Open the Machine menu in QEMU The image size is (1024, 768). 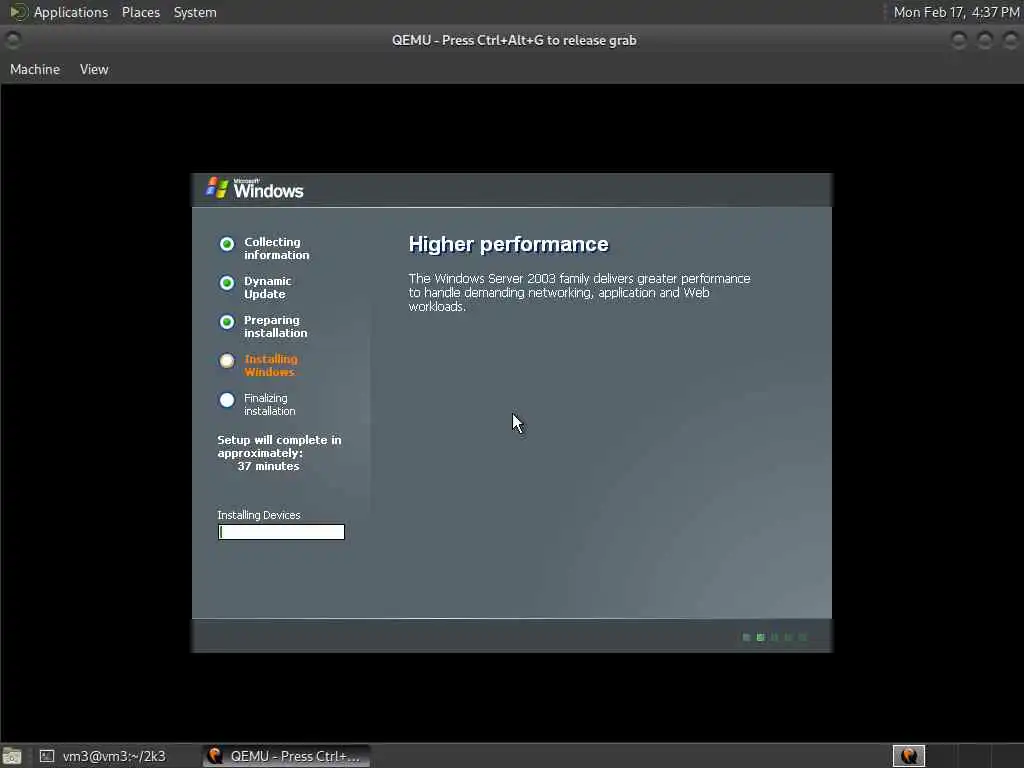(35, 69)
